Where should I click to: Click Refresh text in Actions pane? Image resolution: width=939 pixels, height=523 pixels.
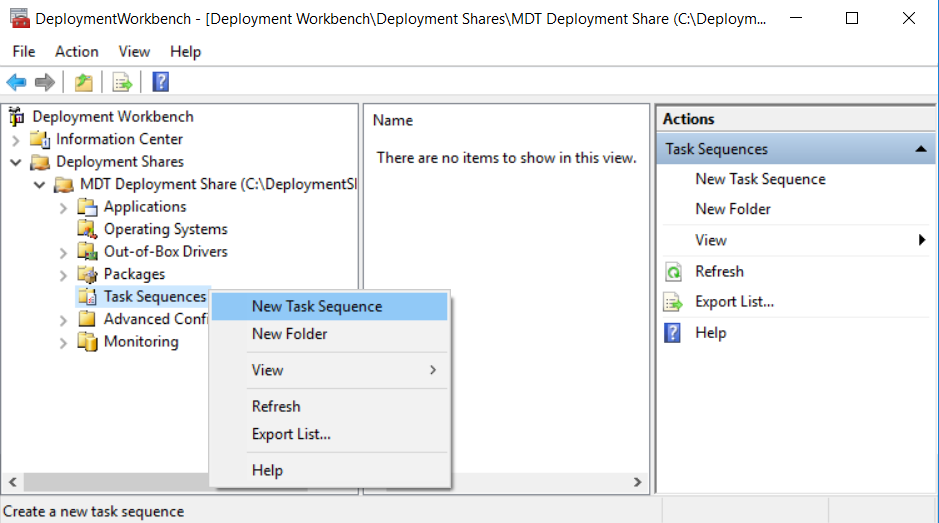(x=719, y=271)
